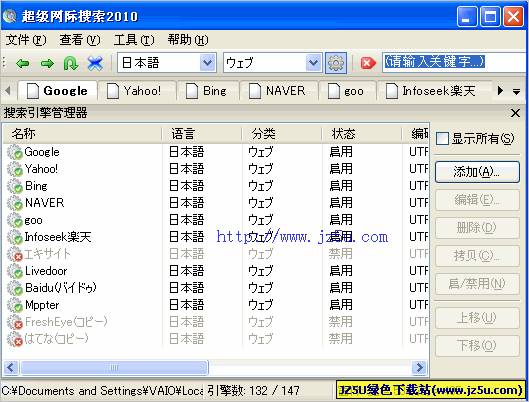Click the keyword search input field
The height and width of the screenshot is (402, 529).
[x=454, y=62]
